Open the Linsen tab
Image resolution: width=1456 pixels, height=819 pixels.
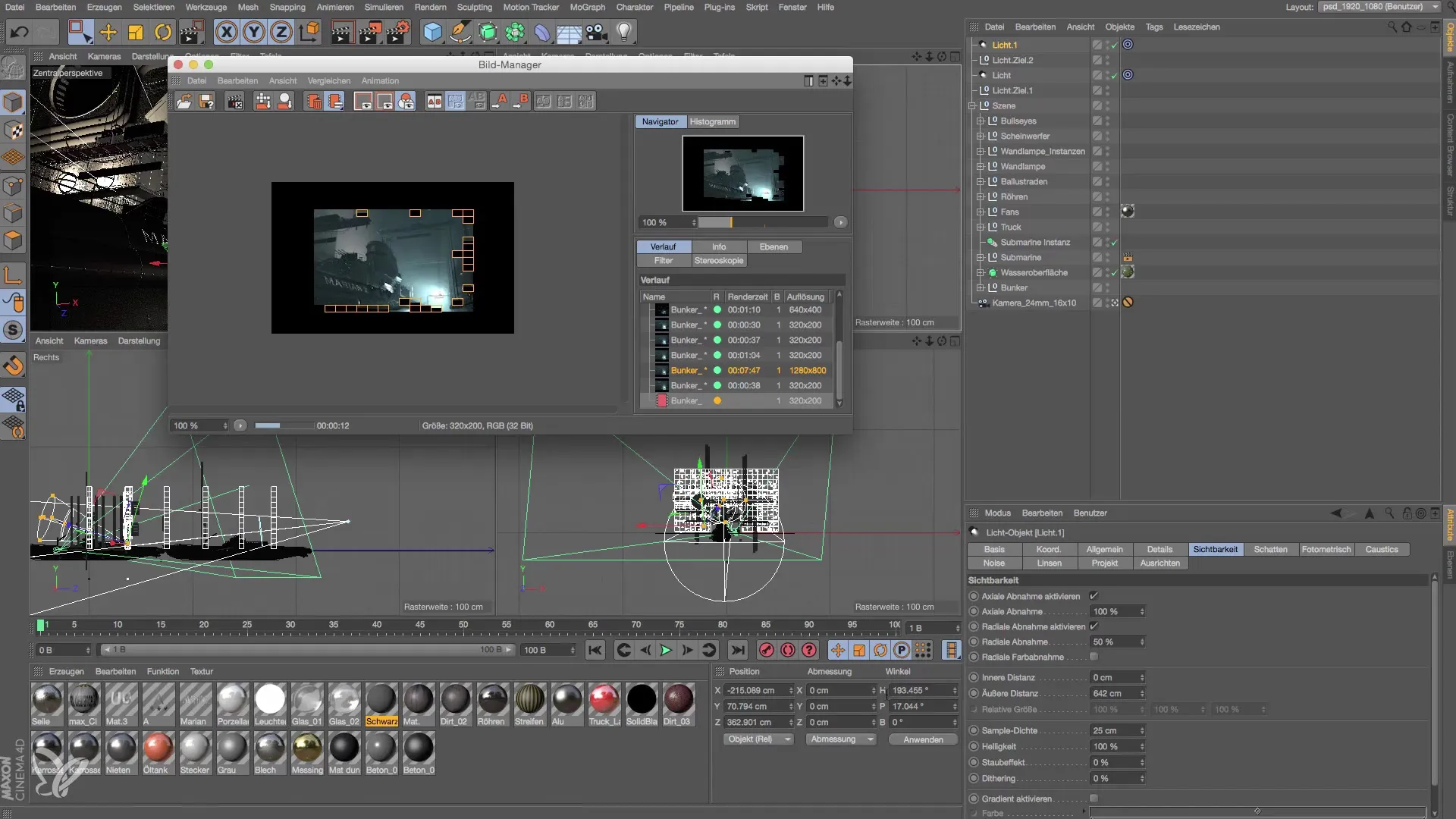click(x=1050, y=563)
